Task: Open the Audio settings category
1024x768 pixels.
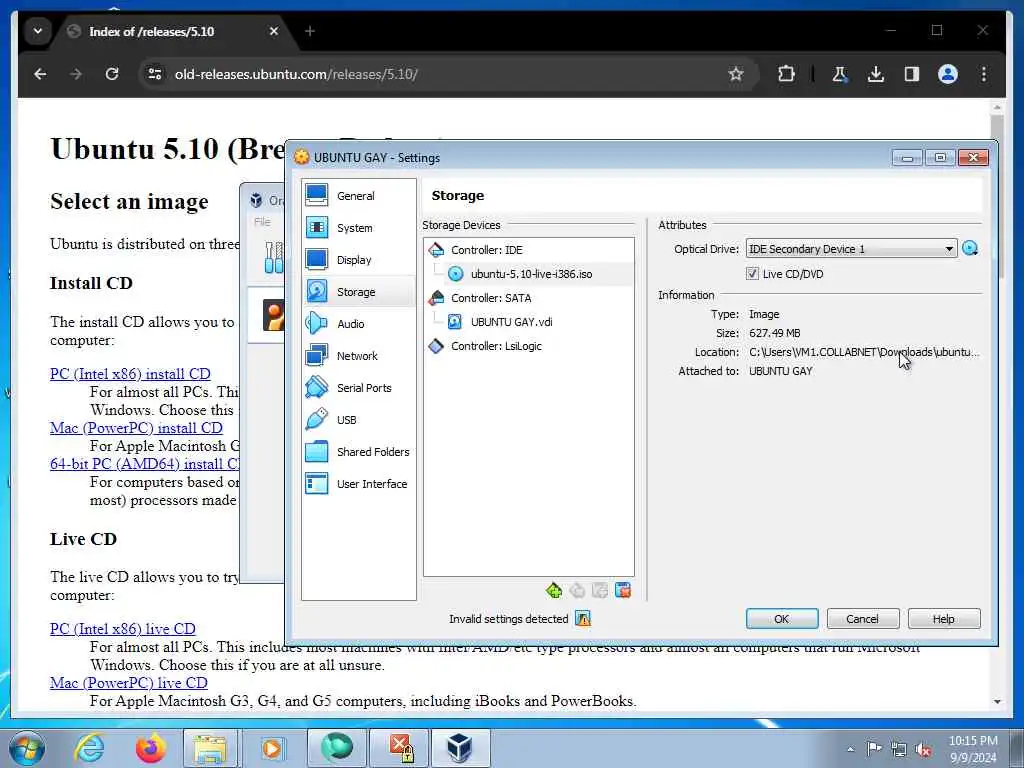Action: pyautogui.click(x=358, y=323)
